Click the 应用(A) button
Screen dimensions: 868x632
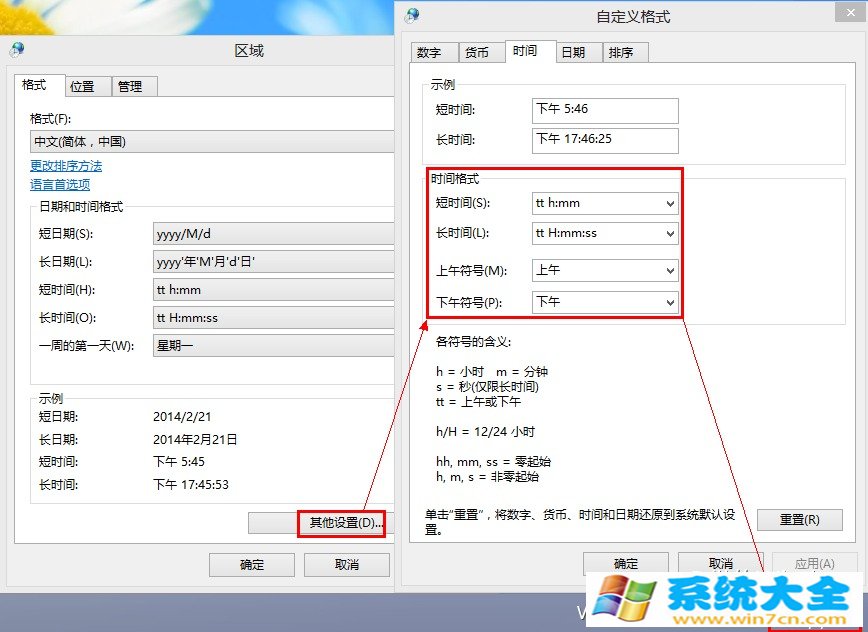pos(814,563)
